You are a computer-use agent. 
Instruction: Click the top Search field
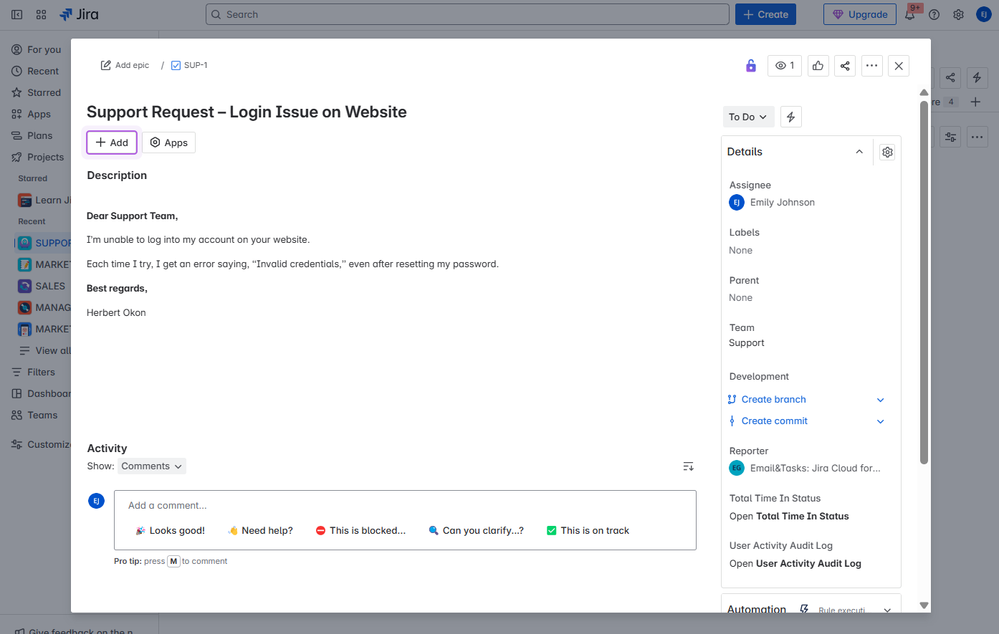pos(467,14)
